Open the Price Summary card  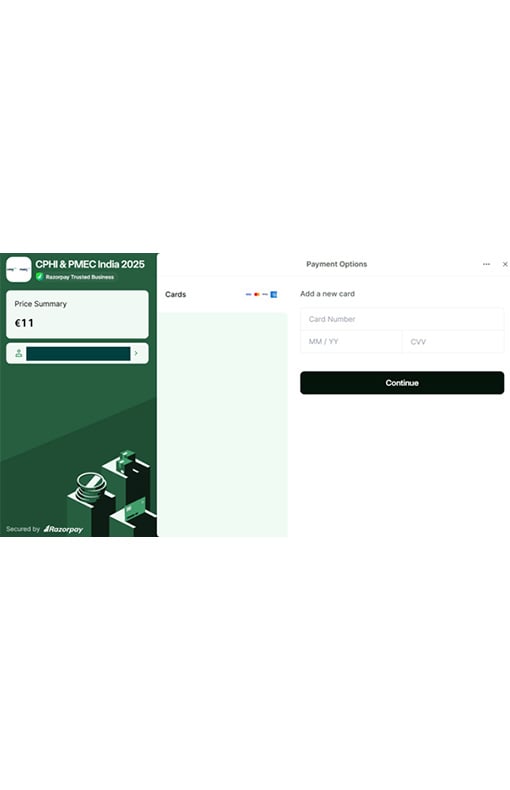77,314
